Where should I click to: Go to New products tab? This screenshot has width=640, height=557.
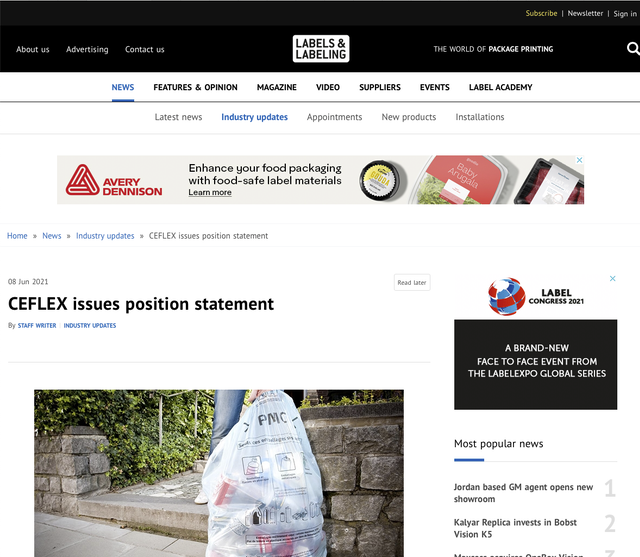point(409,117)
